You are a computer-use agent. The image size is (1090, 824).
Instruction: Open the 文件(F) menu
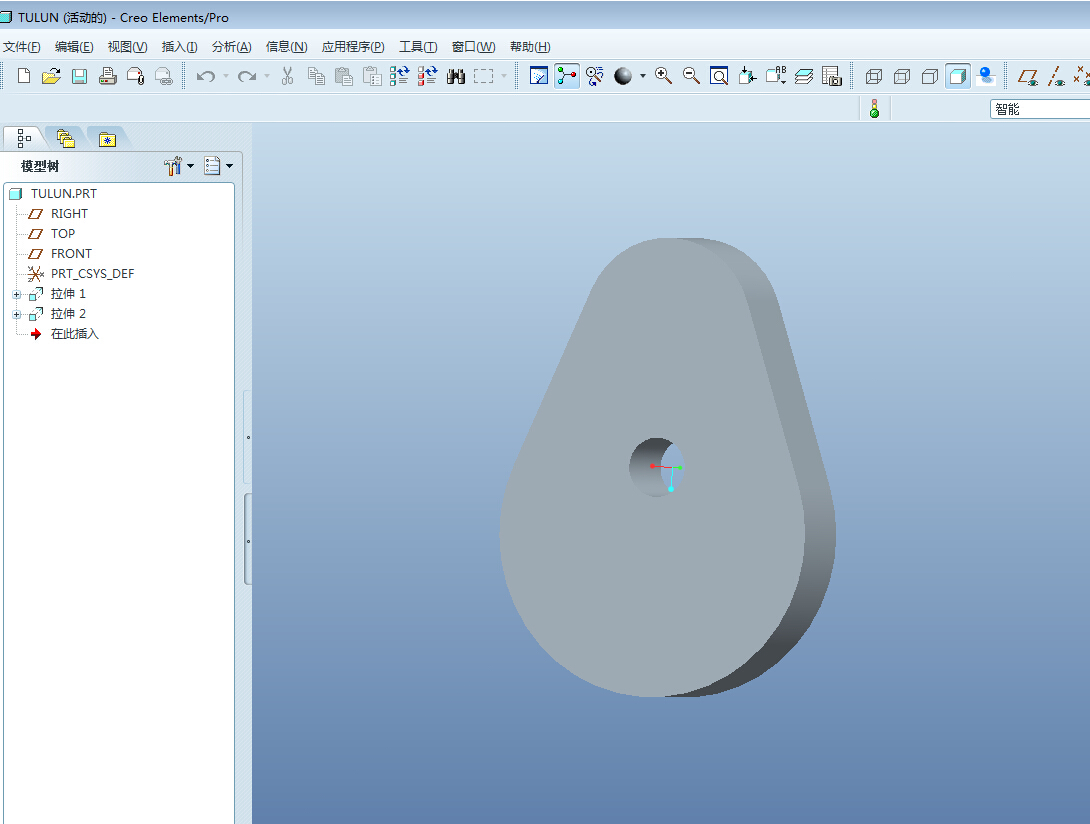[x=22, y=47]
